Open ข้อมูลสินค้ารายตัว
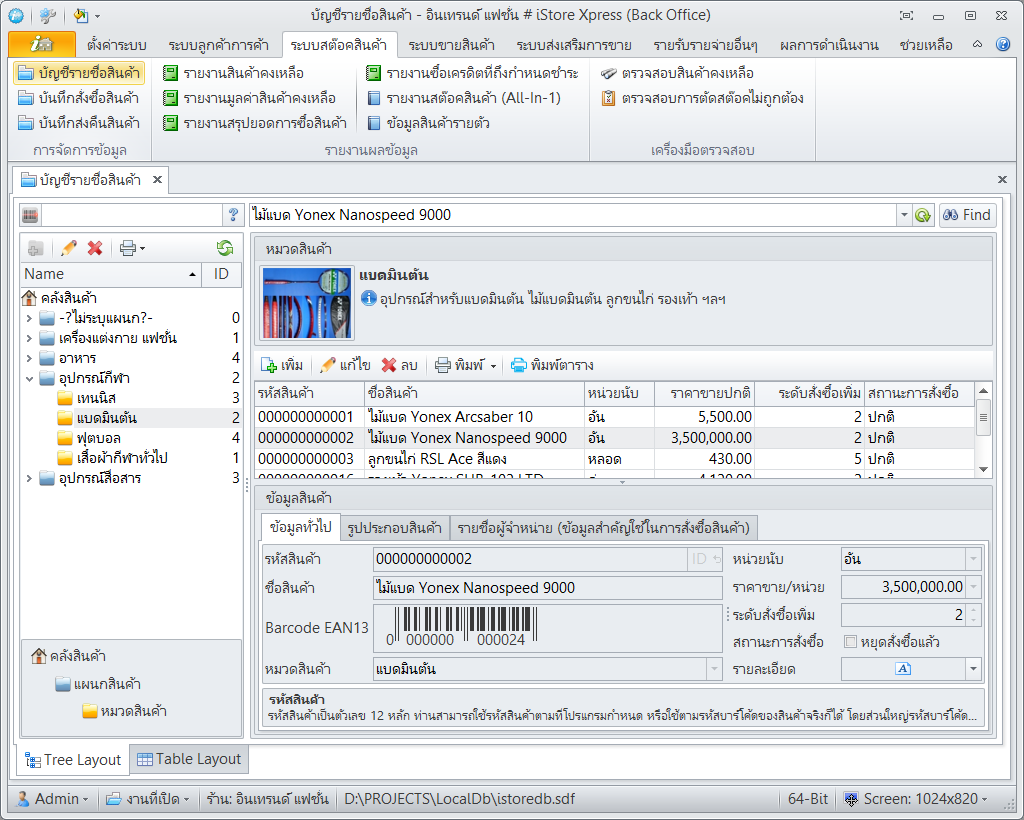1024x820 pixels. [428, 123]
